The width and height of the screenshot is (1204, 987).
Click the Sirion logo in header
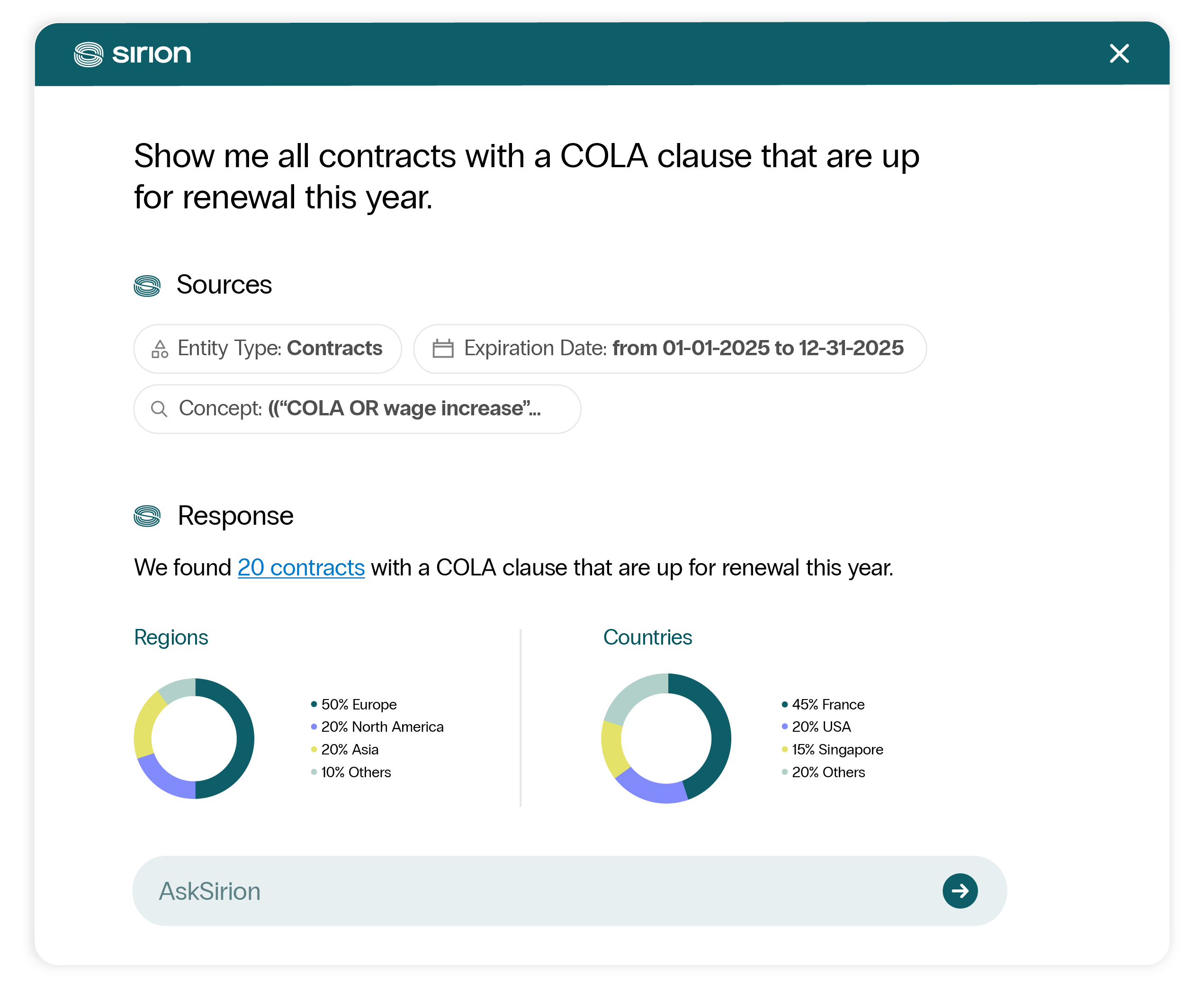tap(133, 54)
